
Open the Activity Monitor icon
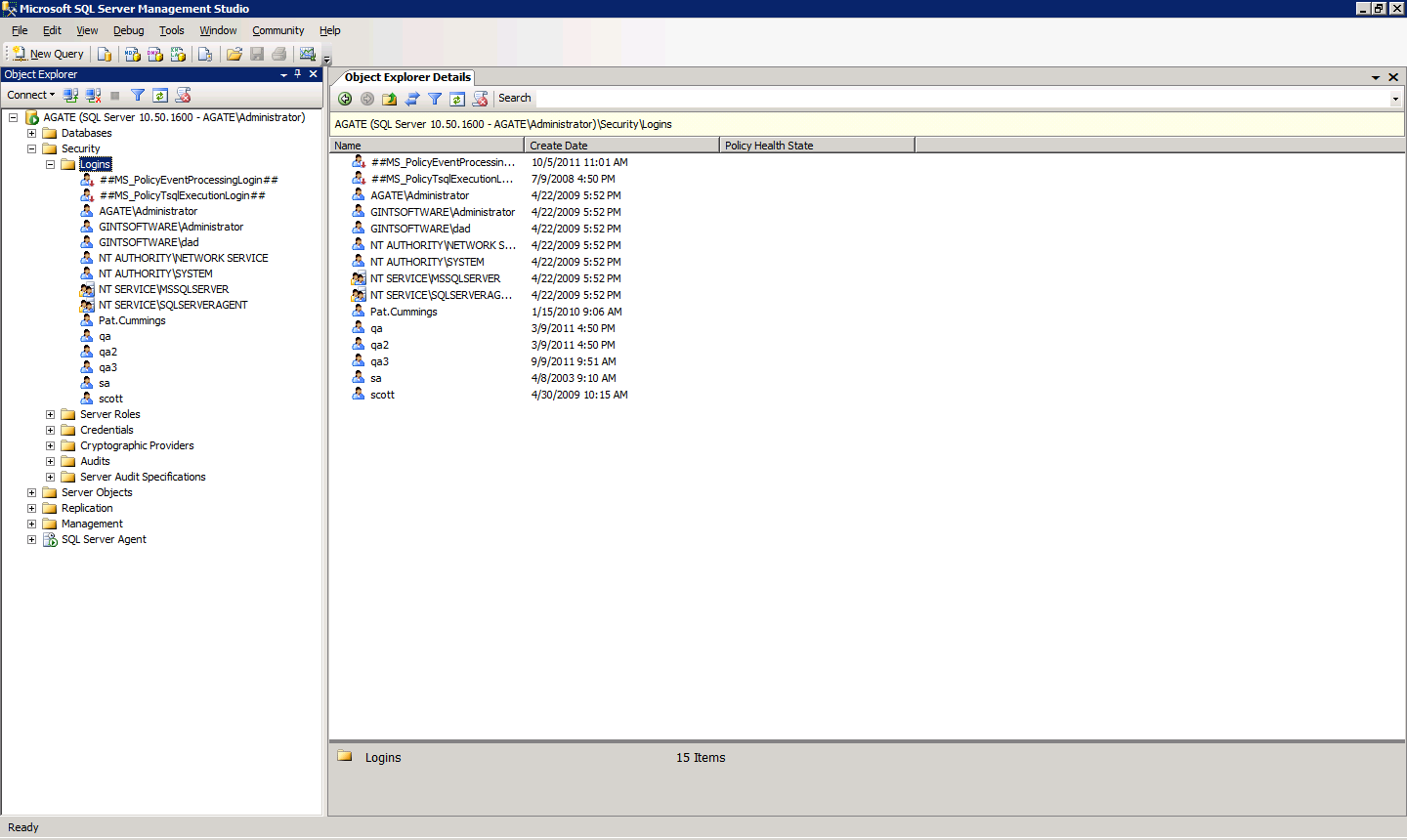coord(308,54)
